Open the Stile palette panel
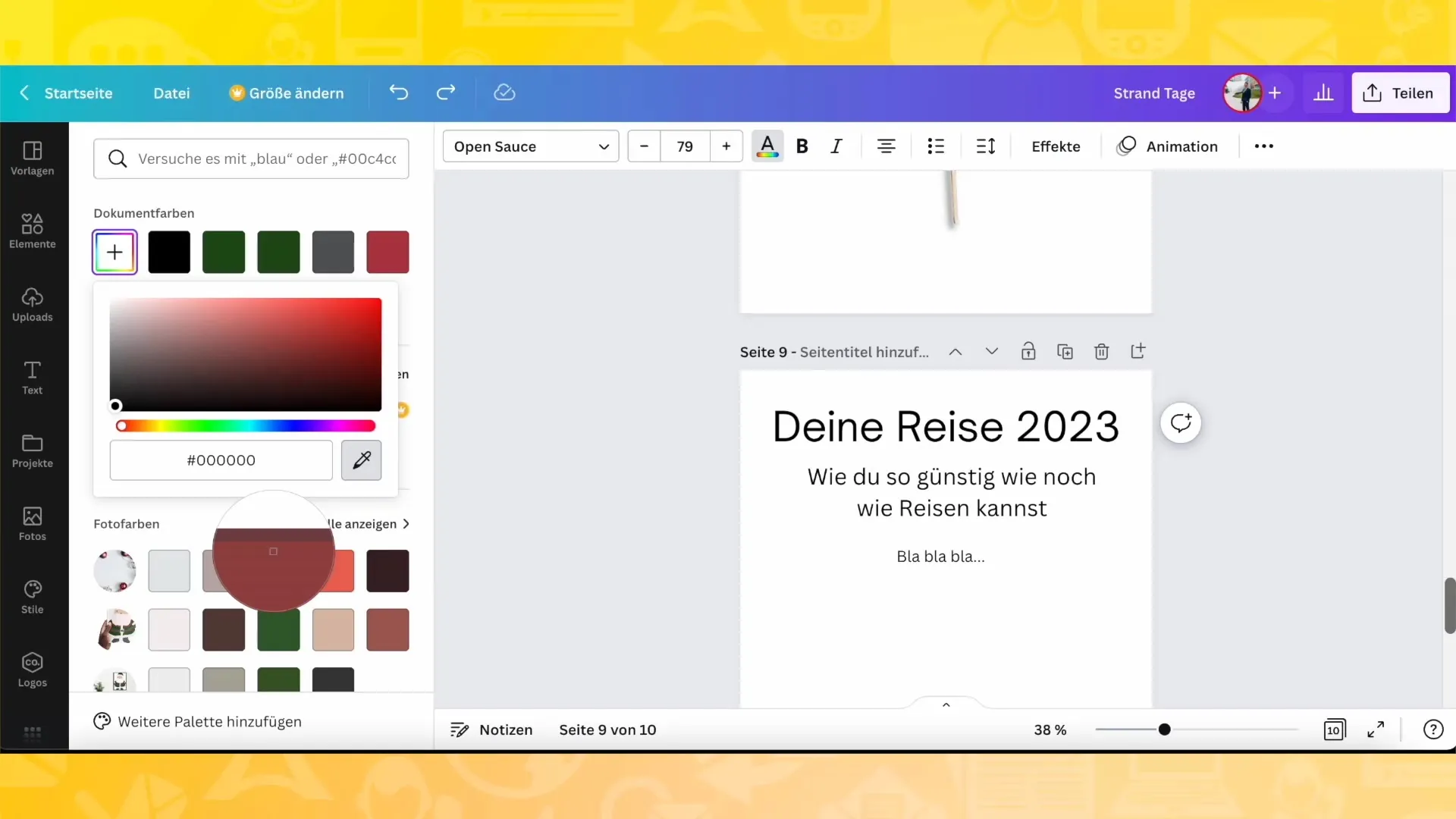This screenshot has width=1456, height=819. pyautogui.click(x=33, y=598)
